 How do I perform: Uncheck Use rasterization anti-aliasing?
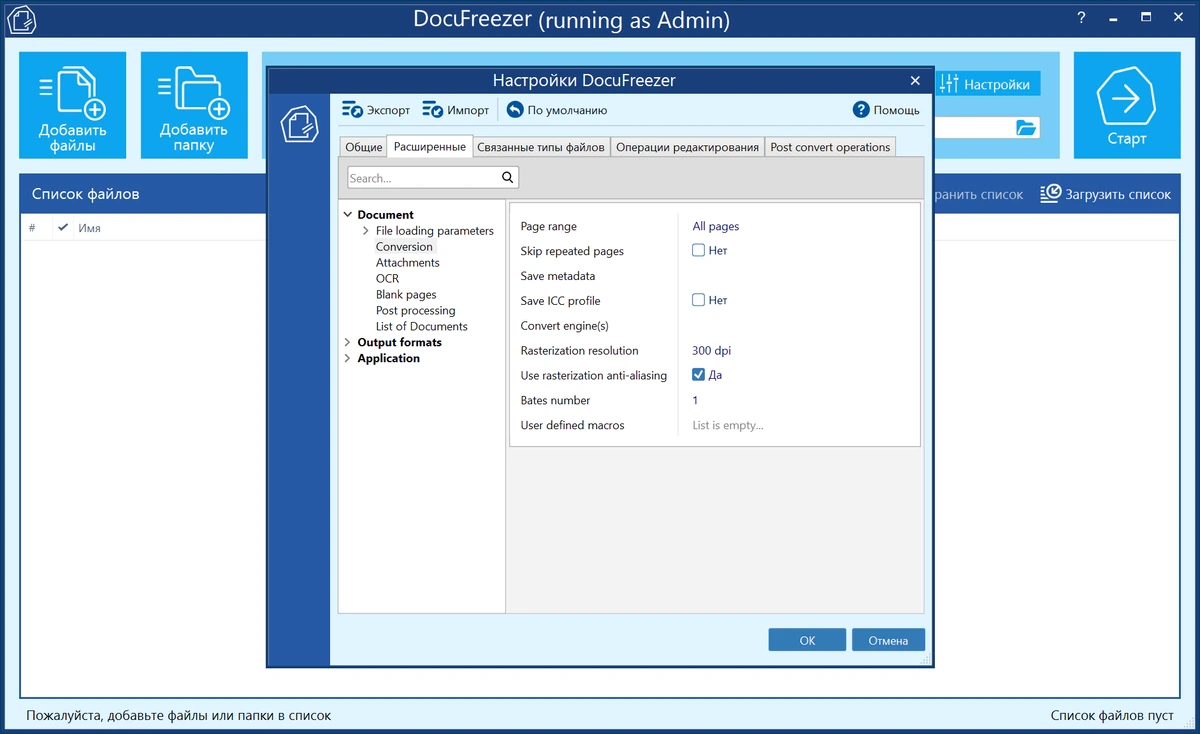click(698, 375)
